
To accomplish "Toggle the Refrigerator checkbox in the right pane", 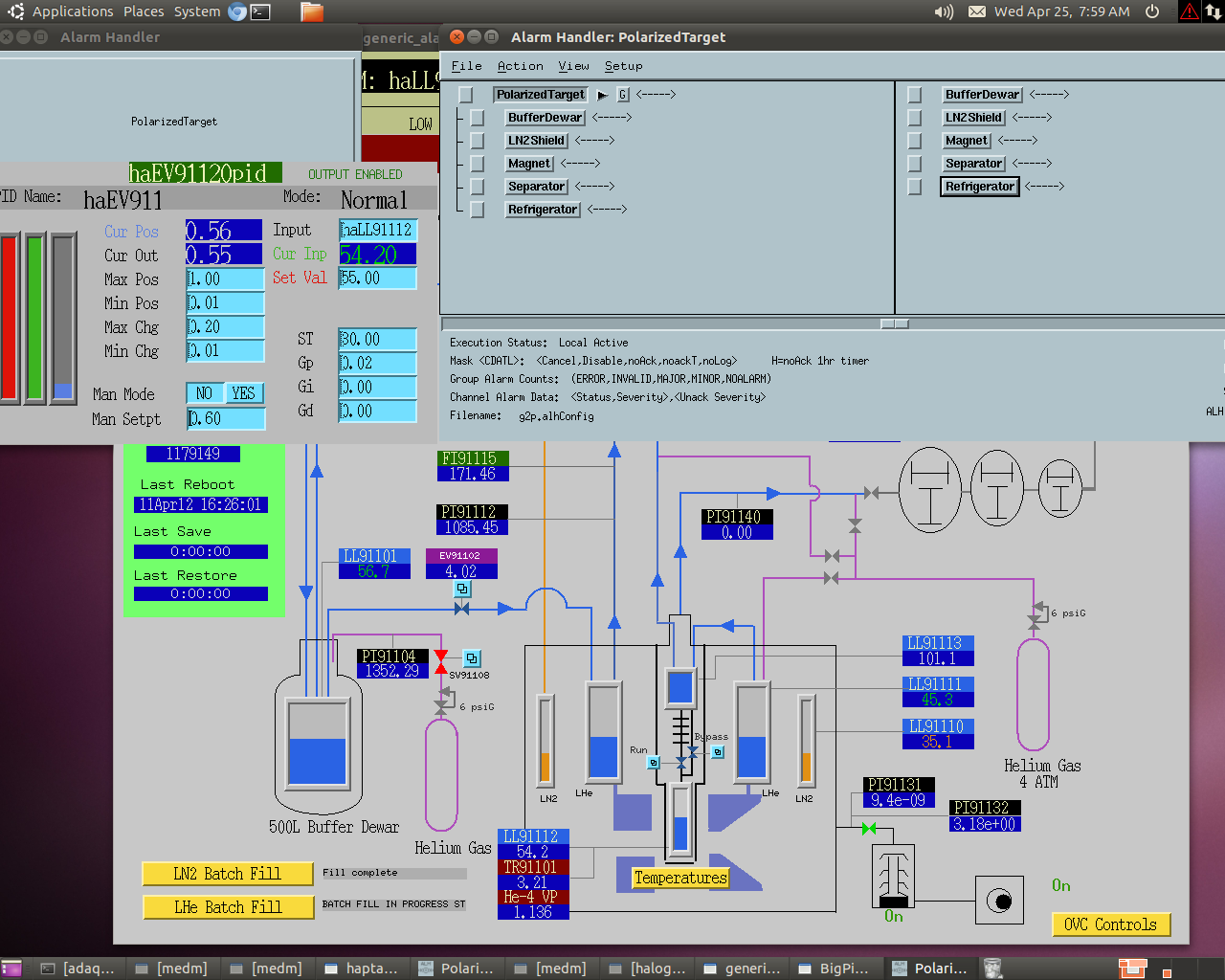I will (915, 187).
